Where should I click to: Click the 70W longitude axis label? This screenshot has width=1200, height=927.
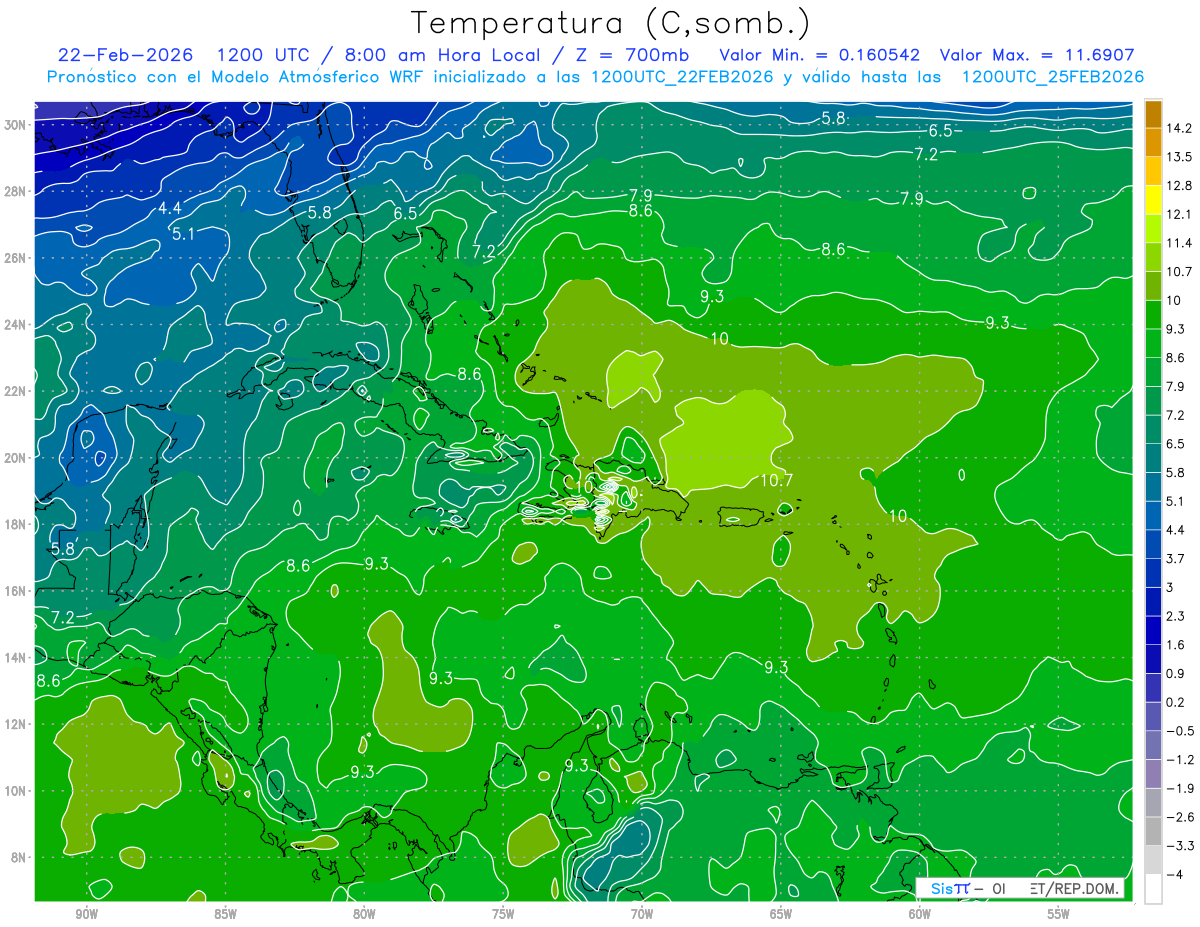(x=642, y=914)
